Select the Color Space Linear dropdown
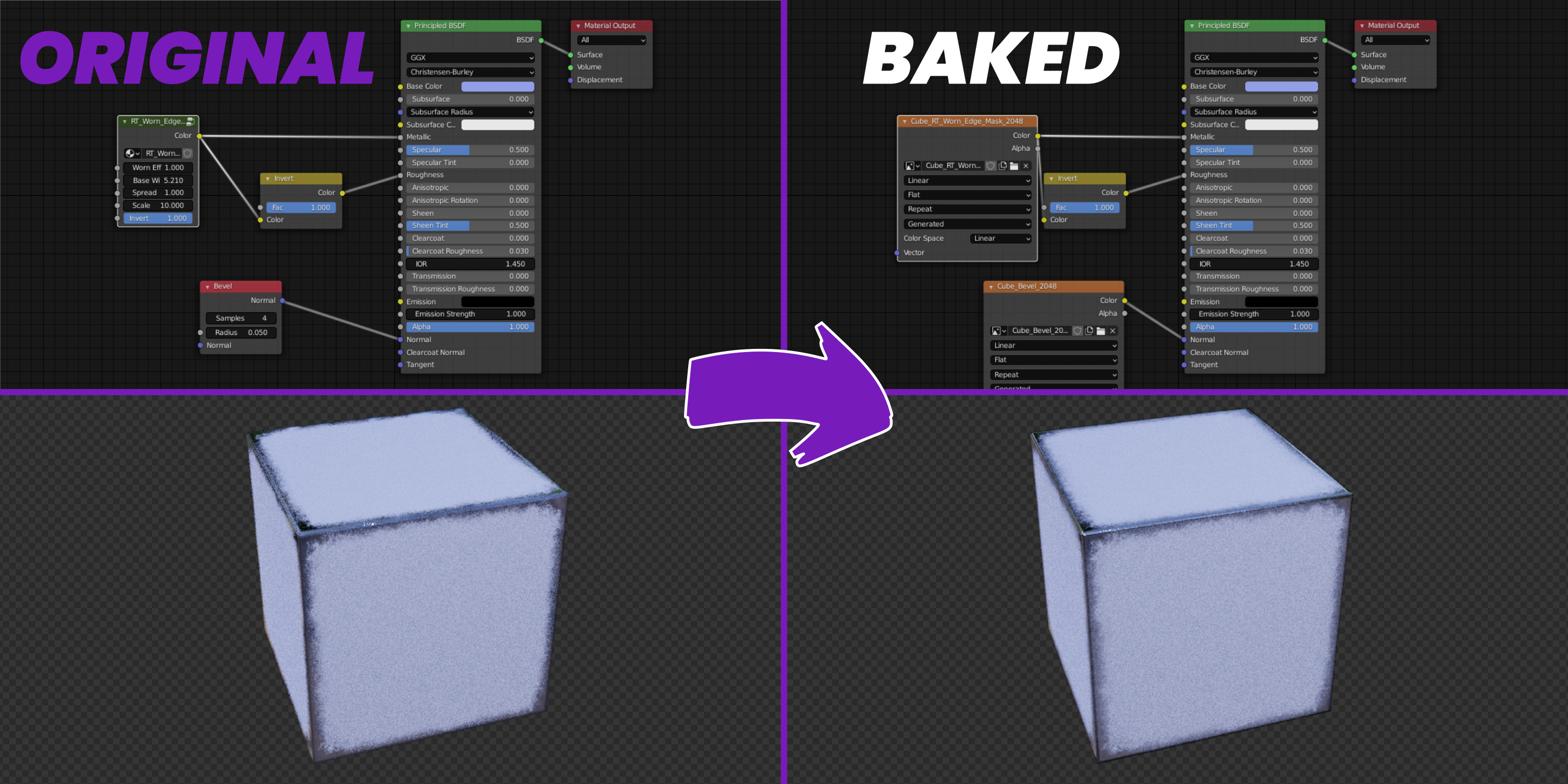Screen dimensions: 1568x784 point(999,237)
